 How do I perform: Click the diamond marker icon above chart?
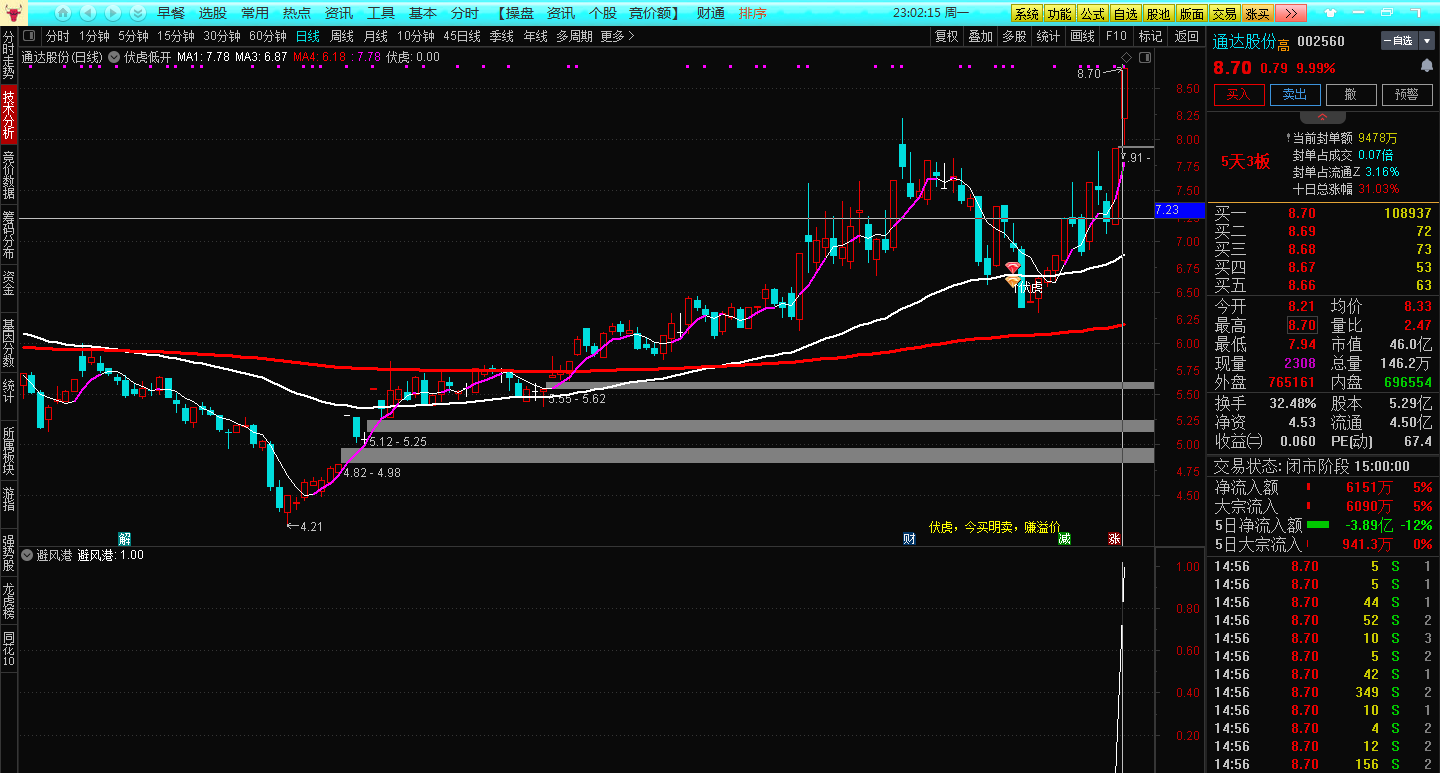click(1126, 57)
